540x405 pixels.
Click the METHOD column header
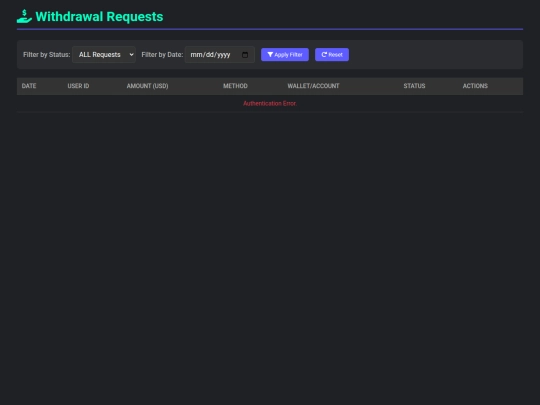(235, 86)
